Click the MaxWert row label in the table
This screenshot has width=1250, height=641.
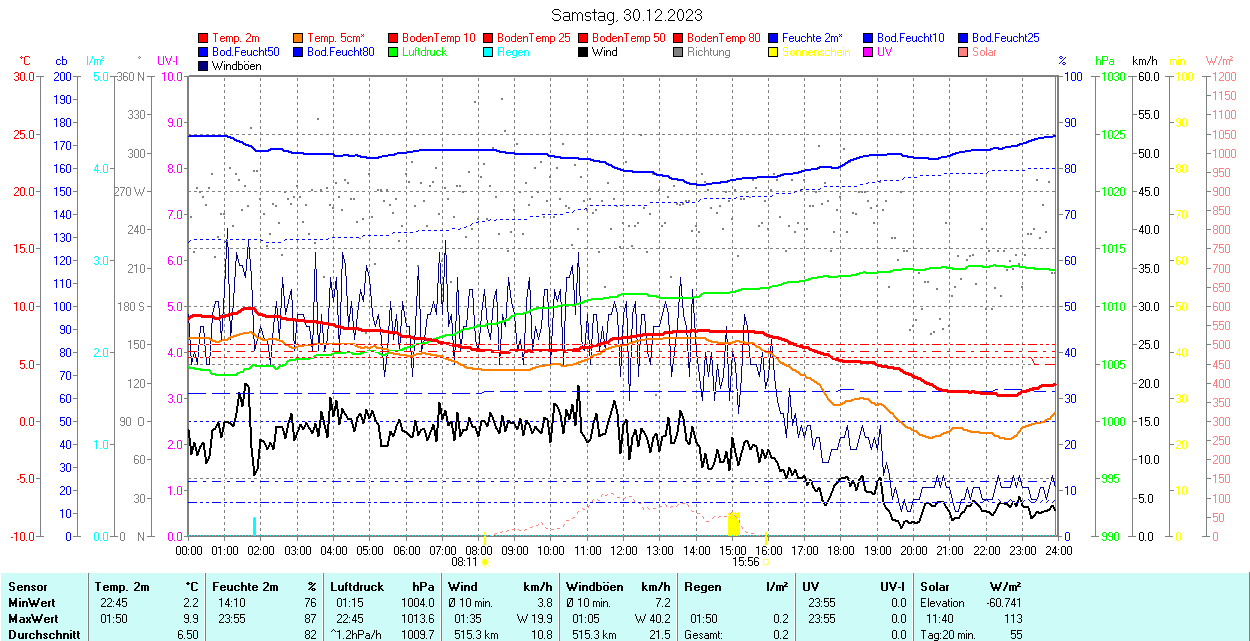tap(33, 619)
